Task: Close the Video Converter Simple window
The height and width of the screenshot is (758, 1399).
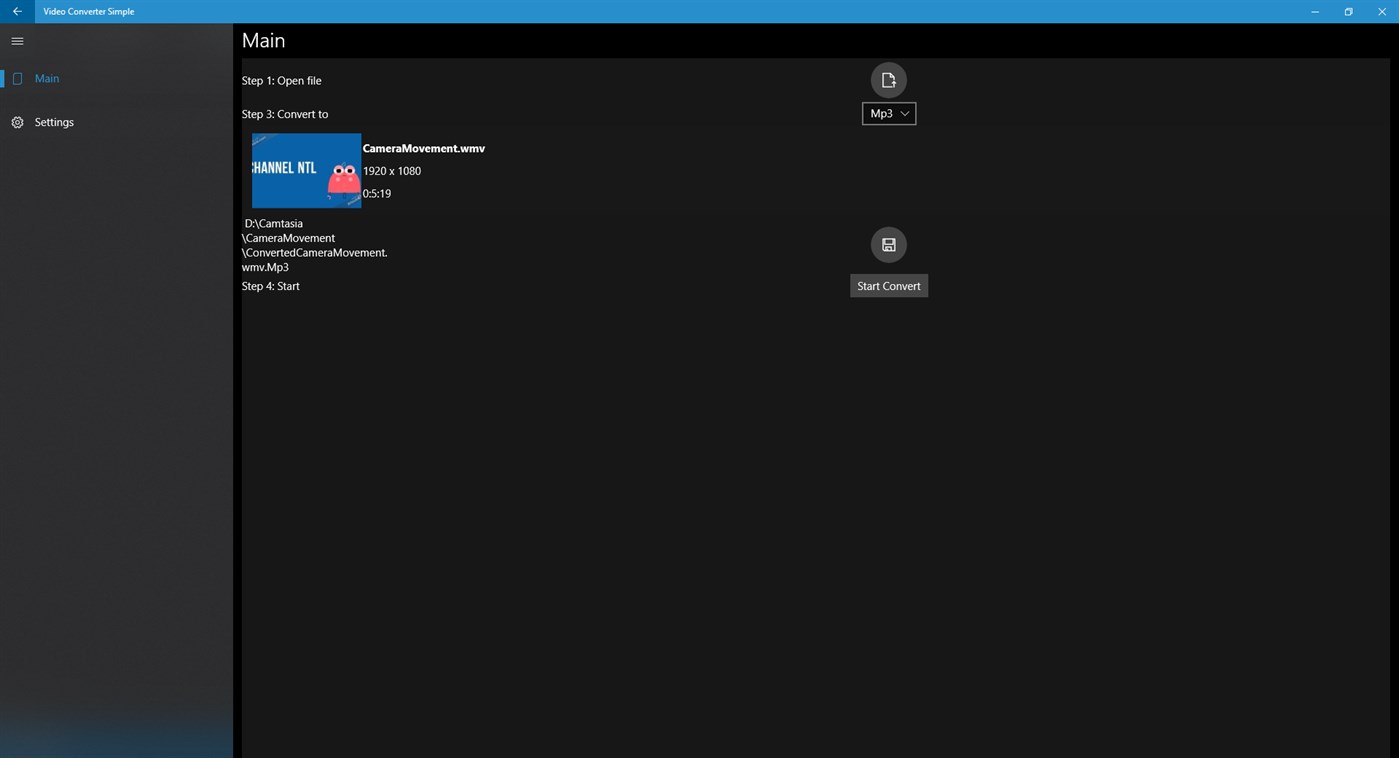Action: coord(1381,11)
